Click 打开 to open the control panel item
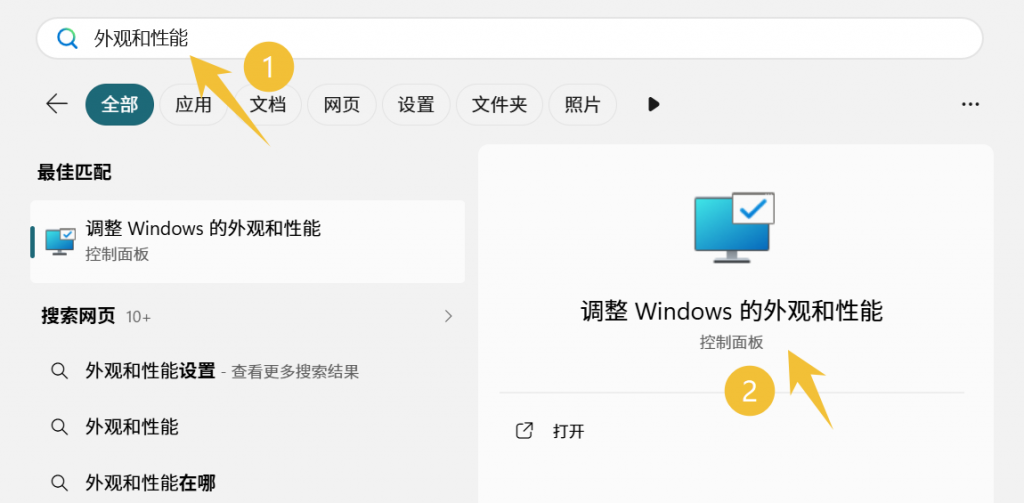 tap(569, 431)
